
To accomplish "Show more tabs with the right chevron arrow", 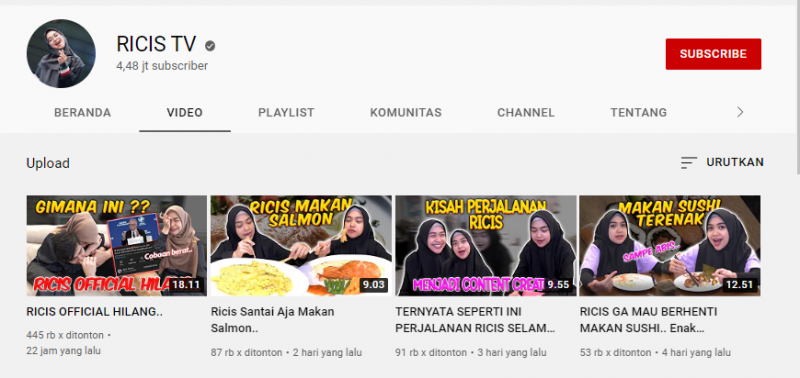I will pyautogui.click(x=740, y=112).
